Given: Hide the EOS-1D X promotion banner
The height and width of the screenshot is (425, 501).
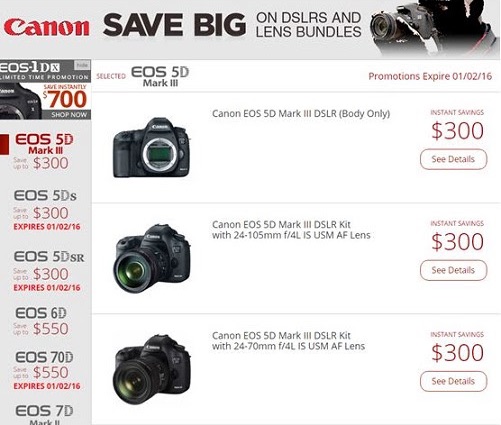Looking at the screenshot, I should click(82, 65).
